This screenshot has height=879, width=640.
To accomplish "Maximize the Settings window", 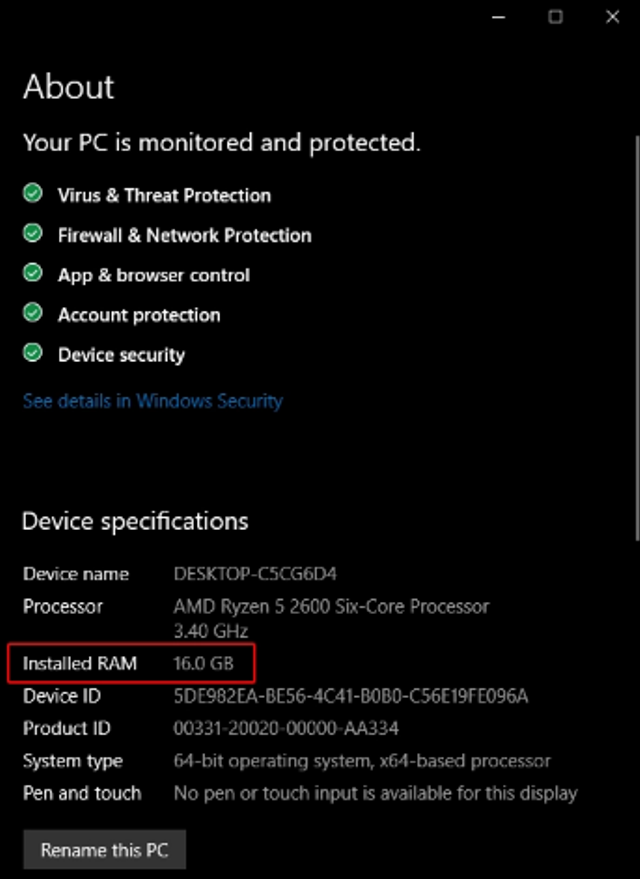I will (556, 16).
